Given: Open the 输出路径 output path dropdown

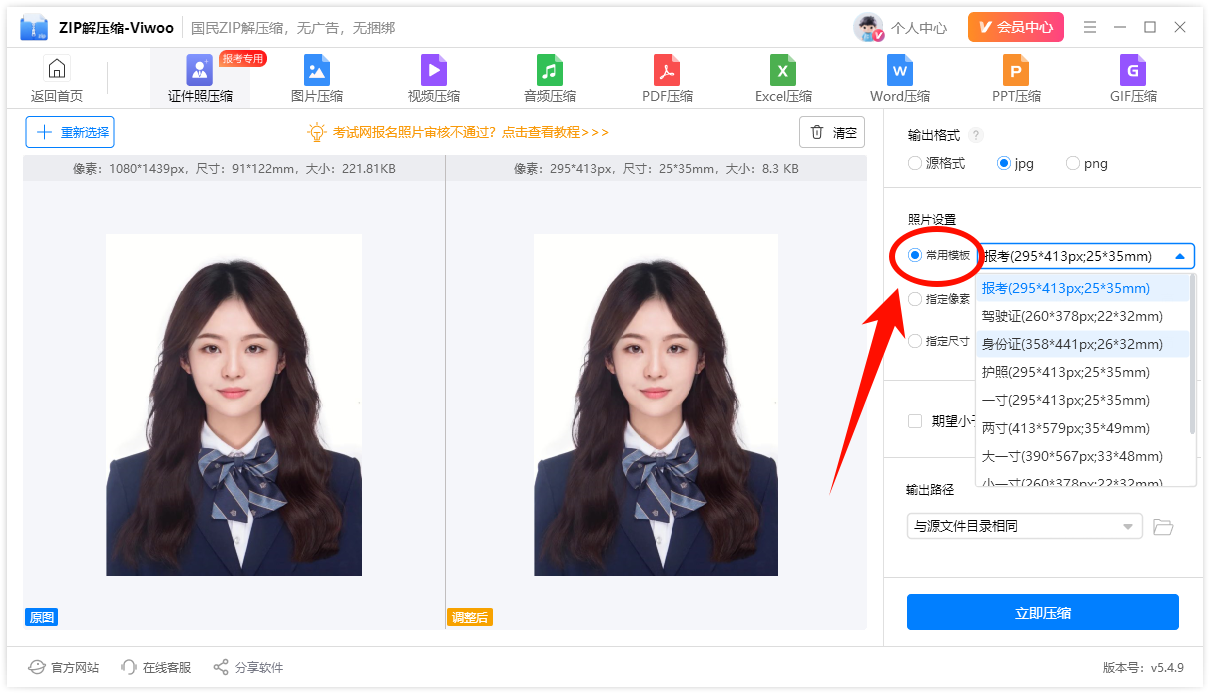Looking at the screenshot, I should [x=1024, y=526].
